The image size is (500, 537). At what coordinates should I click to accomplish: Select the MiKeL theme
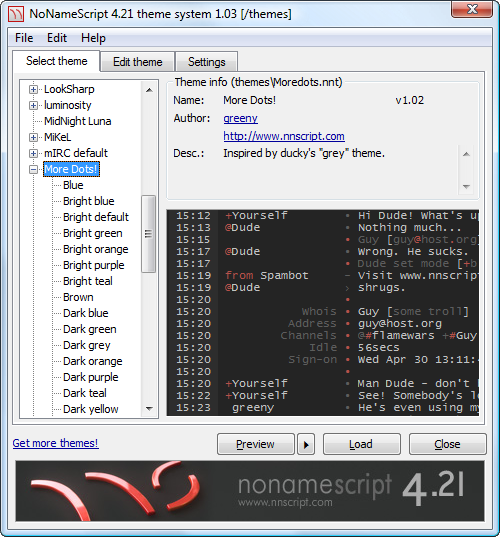click(x=58, y=137)
